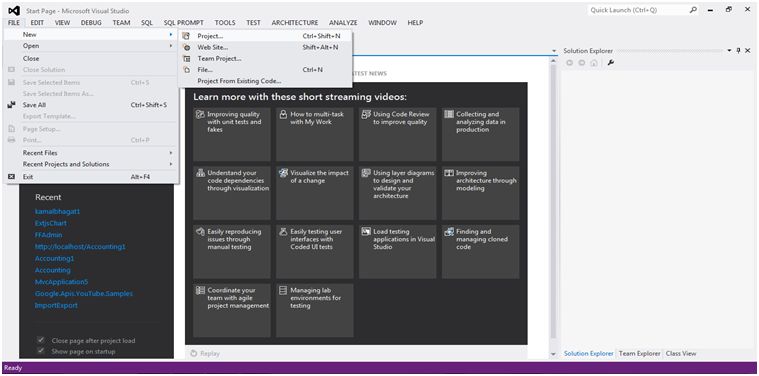Click icon of 'Coordinate your team with agile'
Viewport: 759px width, 376px height.
pyautogui.click(x=200, y=290)
